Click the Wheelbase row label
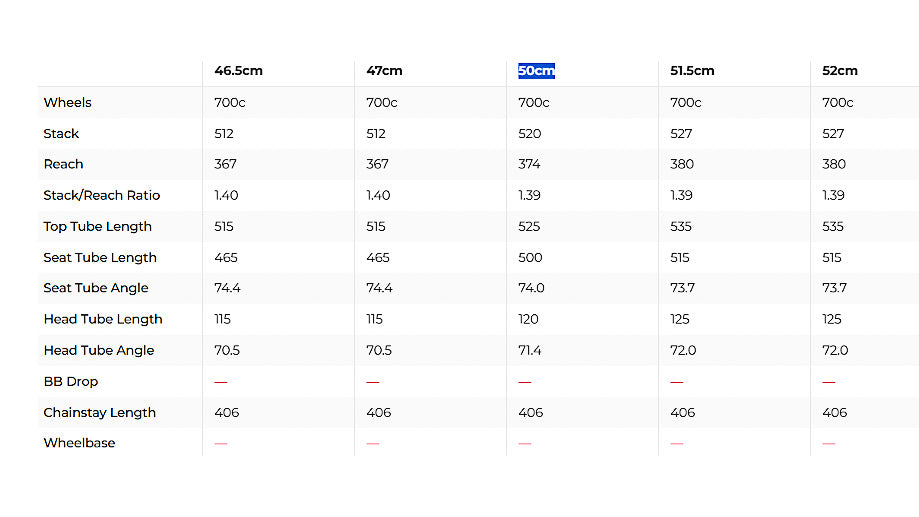This screenshot has width=919, height=517. click(79, 443)
